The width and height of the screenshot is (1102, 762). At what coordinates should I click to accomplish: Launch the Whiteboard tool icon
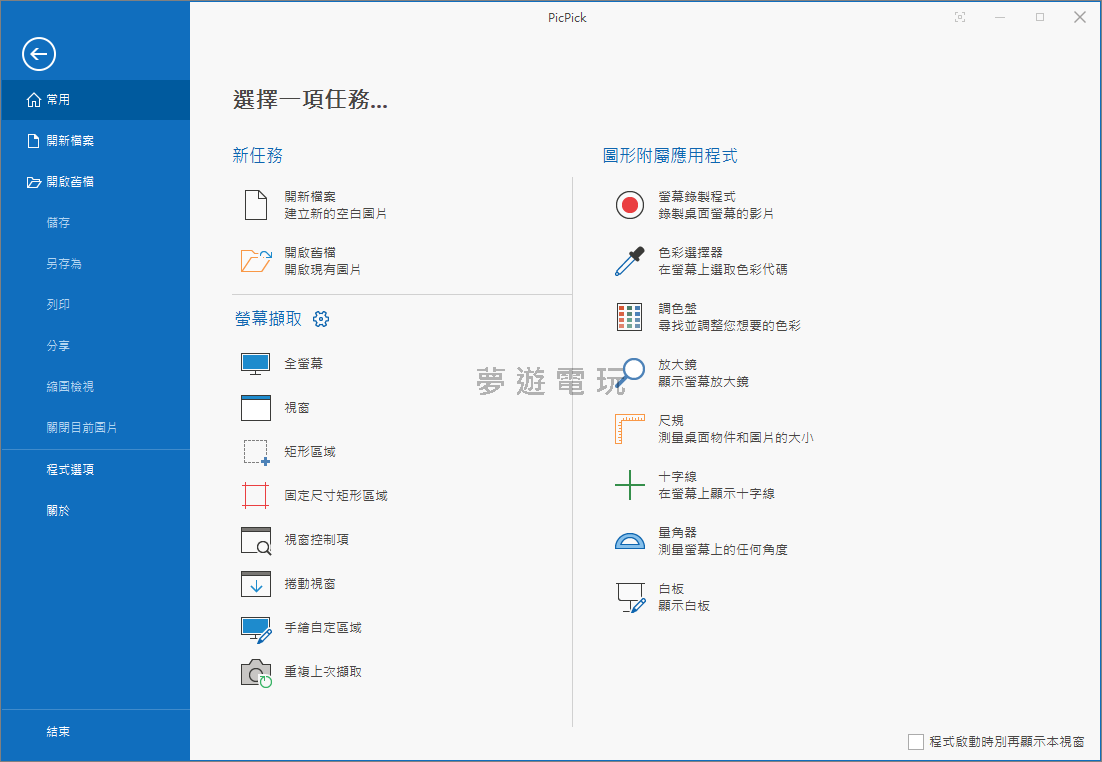coord(629,598)
